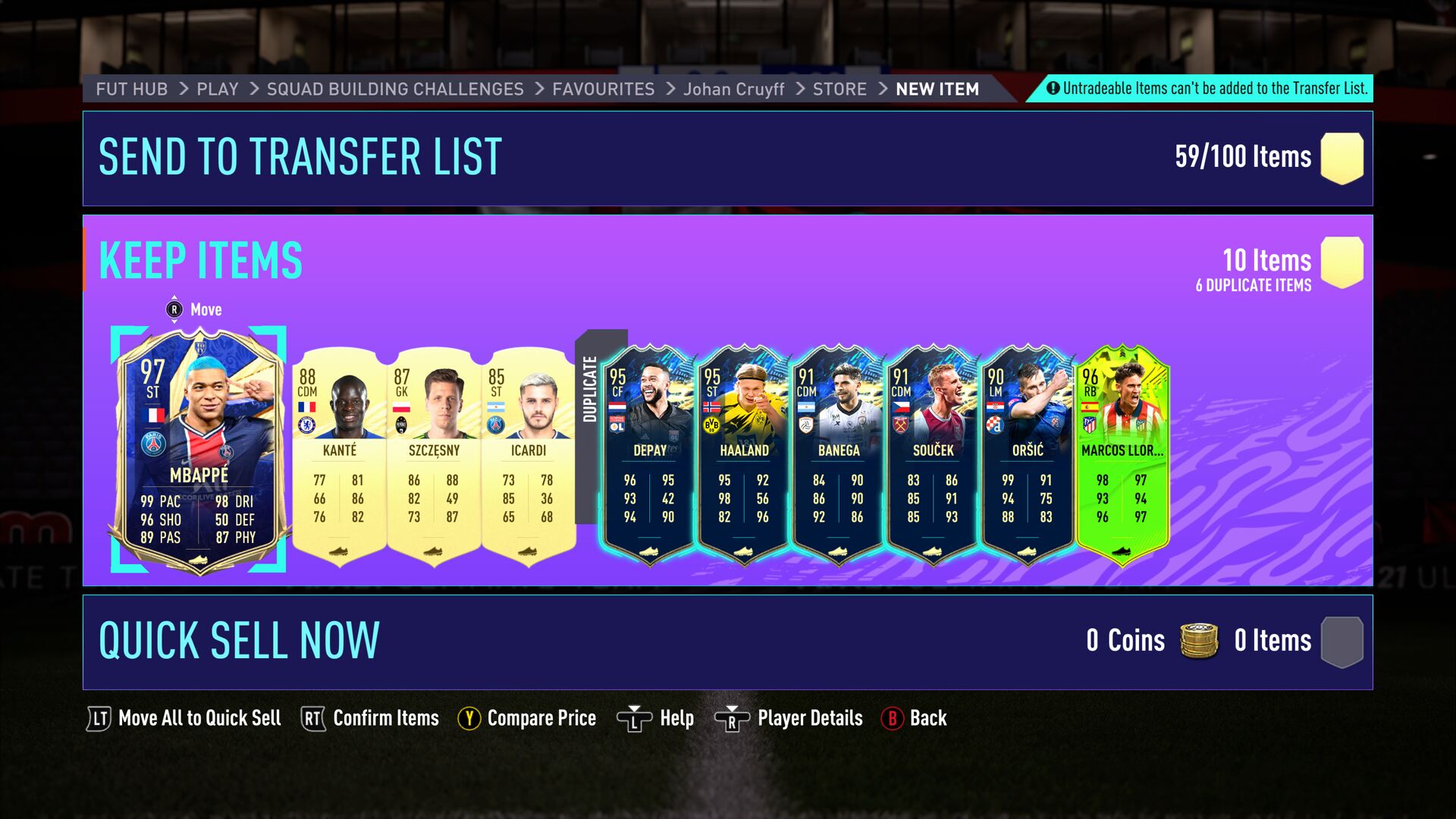Click Player Details label
Image resolution: width=1456 pixels, height=819 pixels.
[810, 718]
